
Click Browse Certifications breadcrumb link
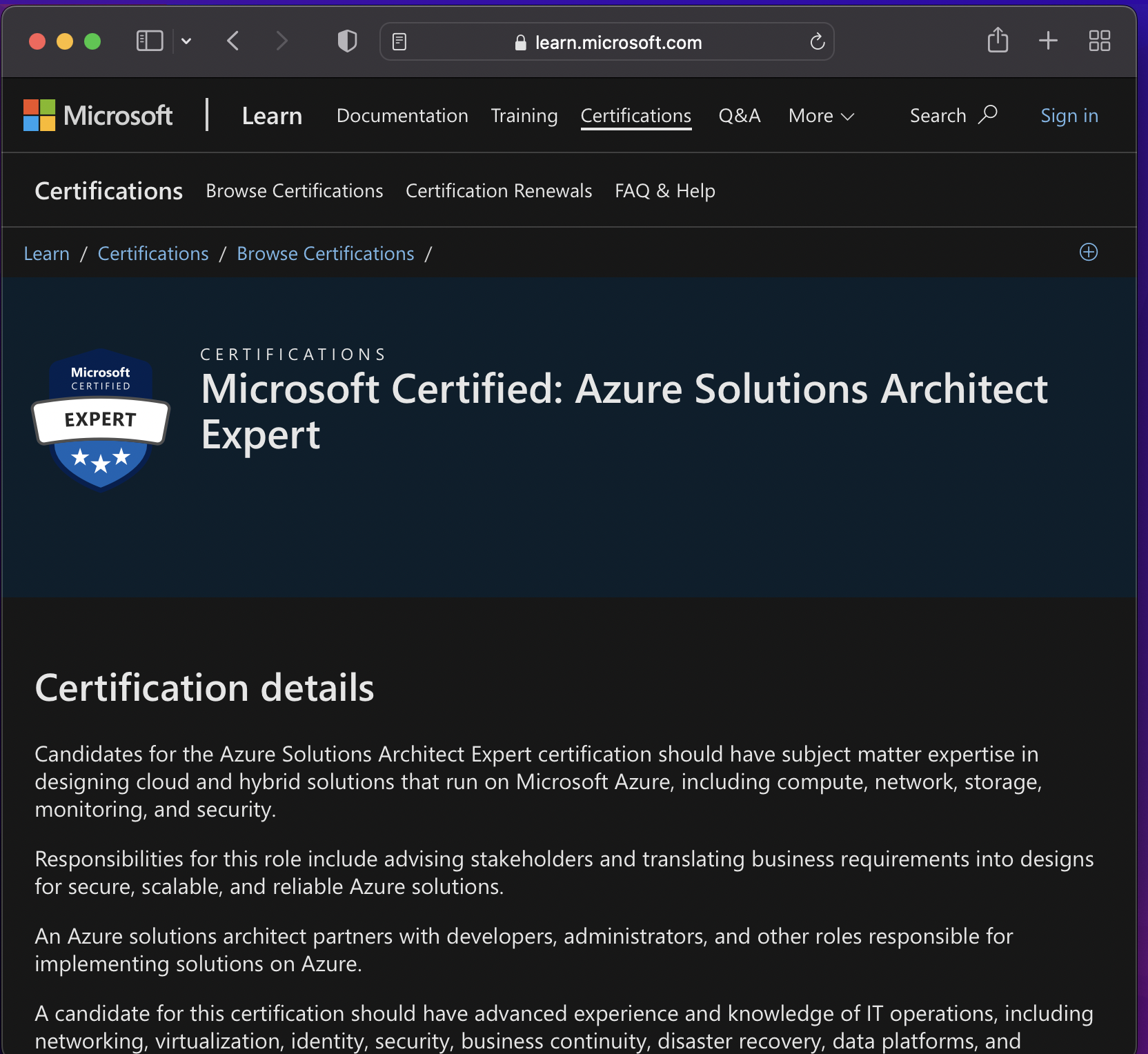[325, 254]
